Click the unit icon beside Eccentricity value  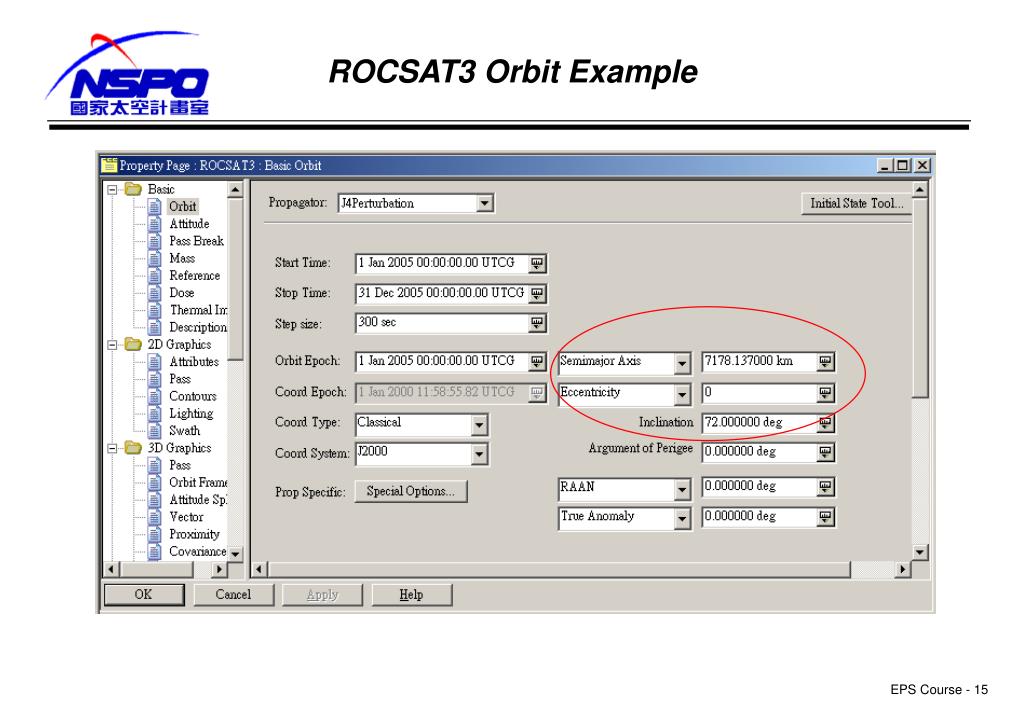pos(825,393)
